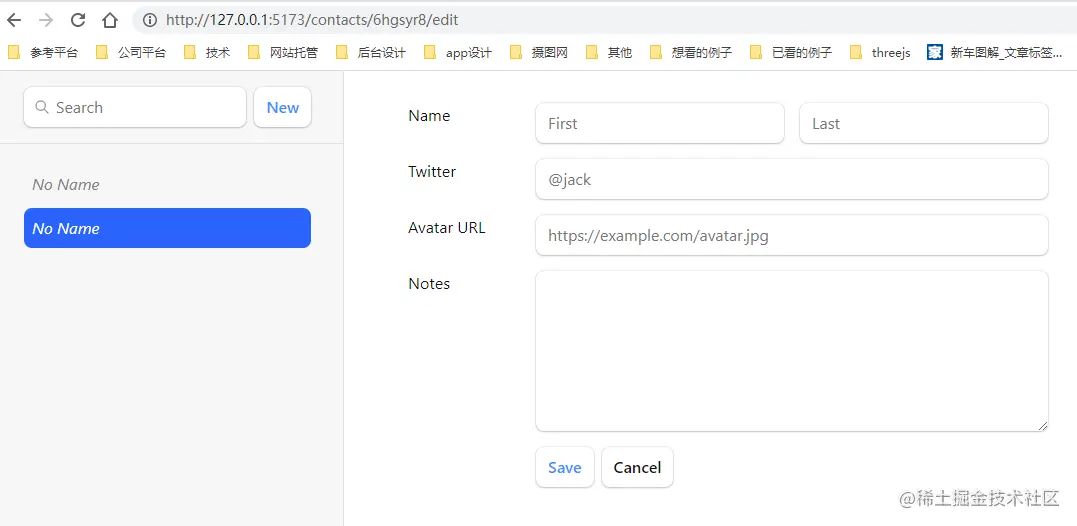
Task: Open the 已看的例子 bookmark folder
Action: 791,52
